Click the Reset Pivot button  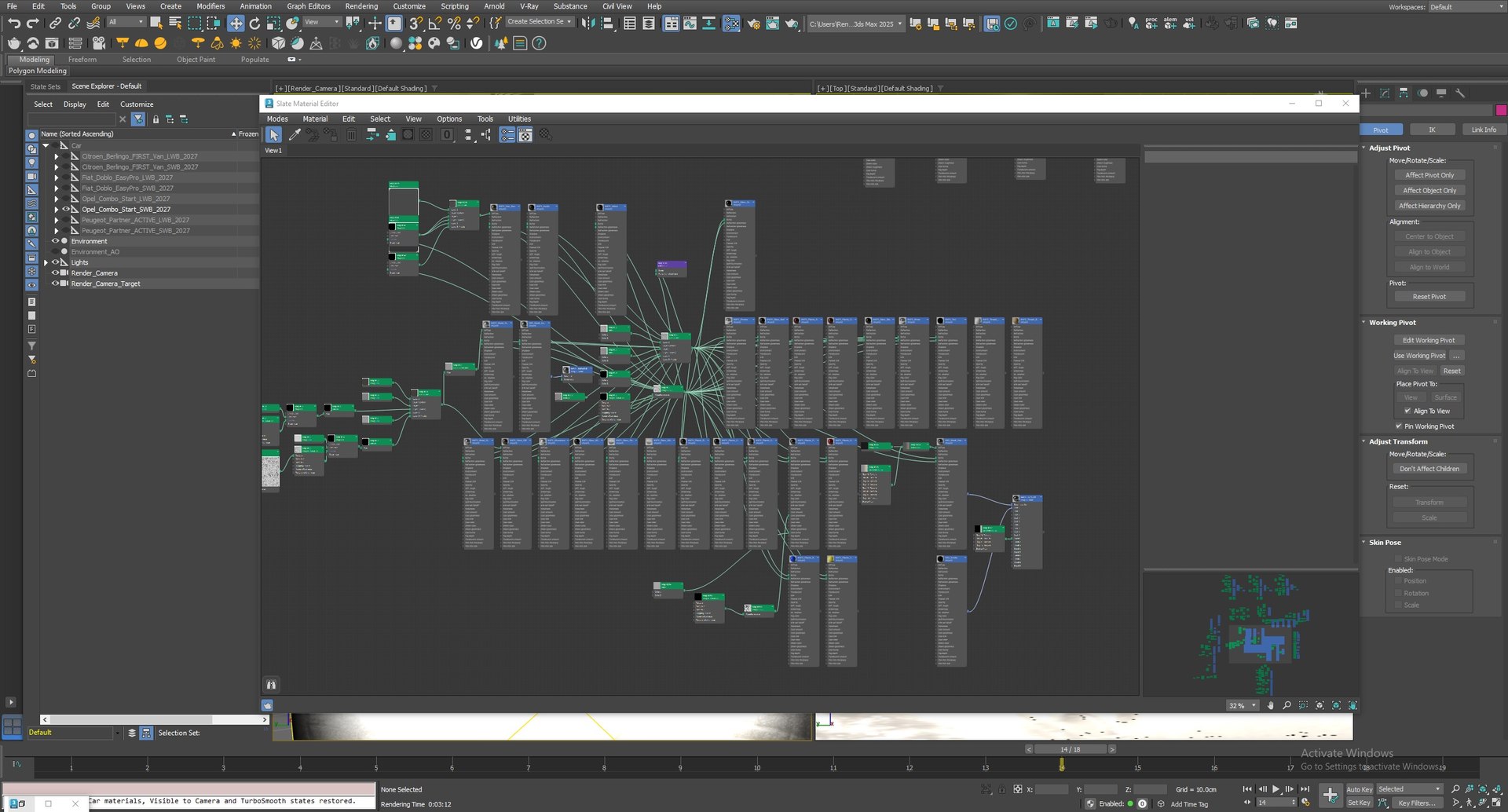1429,297
